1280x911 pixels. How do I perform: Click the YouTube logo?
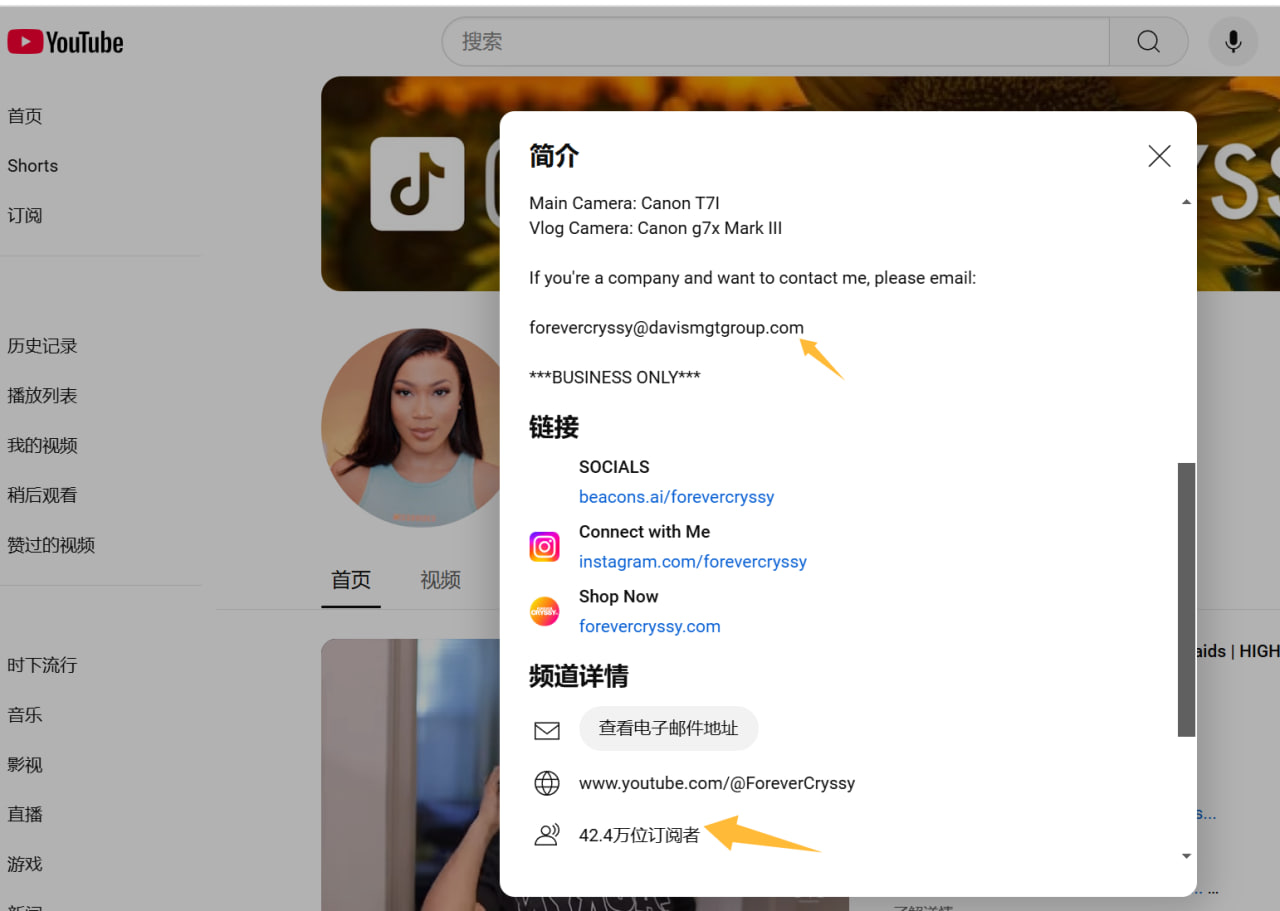pos(65,42)
